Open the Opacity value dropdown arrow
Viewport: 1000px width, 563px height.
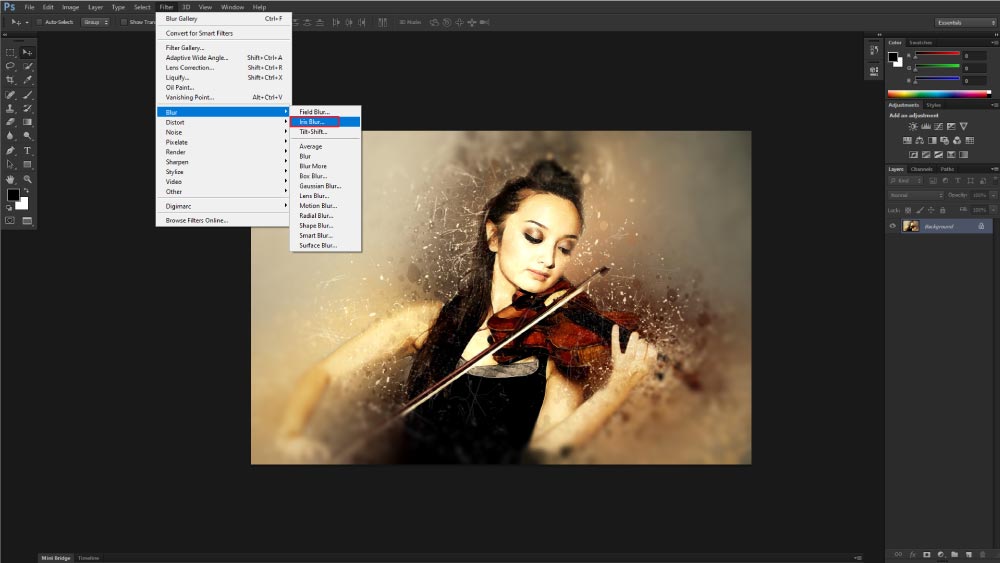(x=993, y=195)
